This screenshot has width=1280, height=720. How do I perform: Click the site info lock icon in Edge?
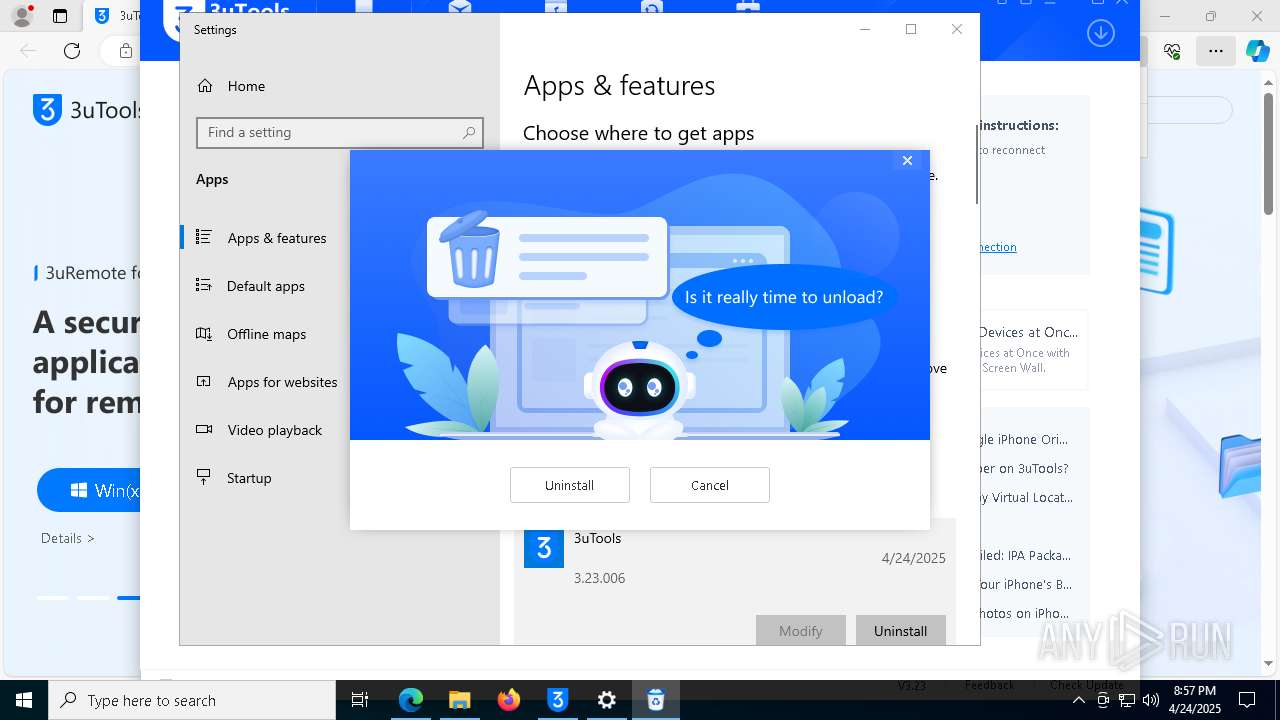tap(126, 51)
